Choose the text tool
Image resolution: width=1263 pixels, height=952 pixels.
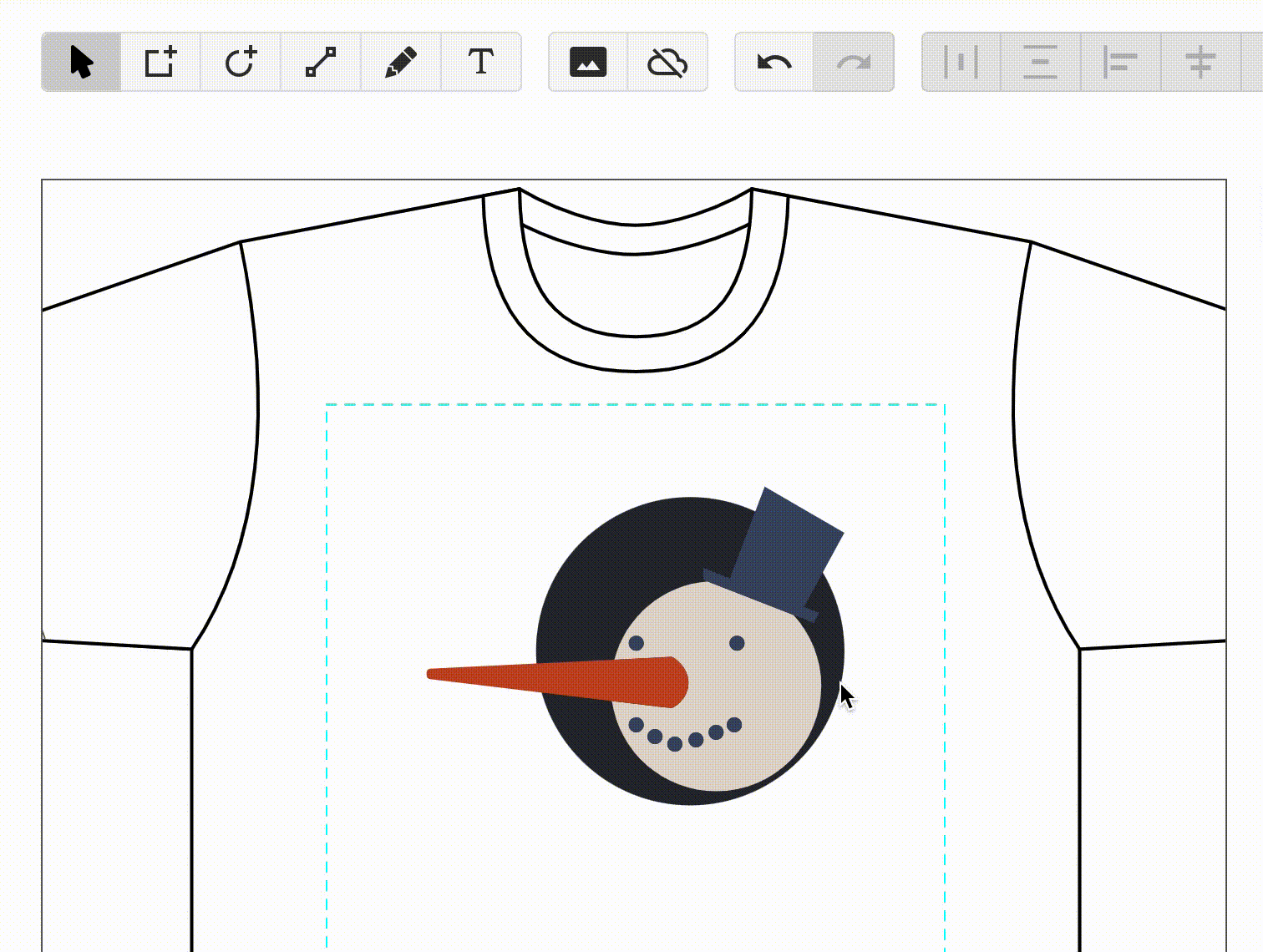tap(481, 62)
